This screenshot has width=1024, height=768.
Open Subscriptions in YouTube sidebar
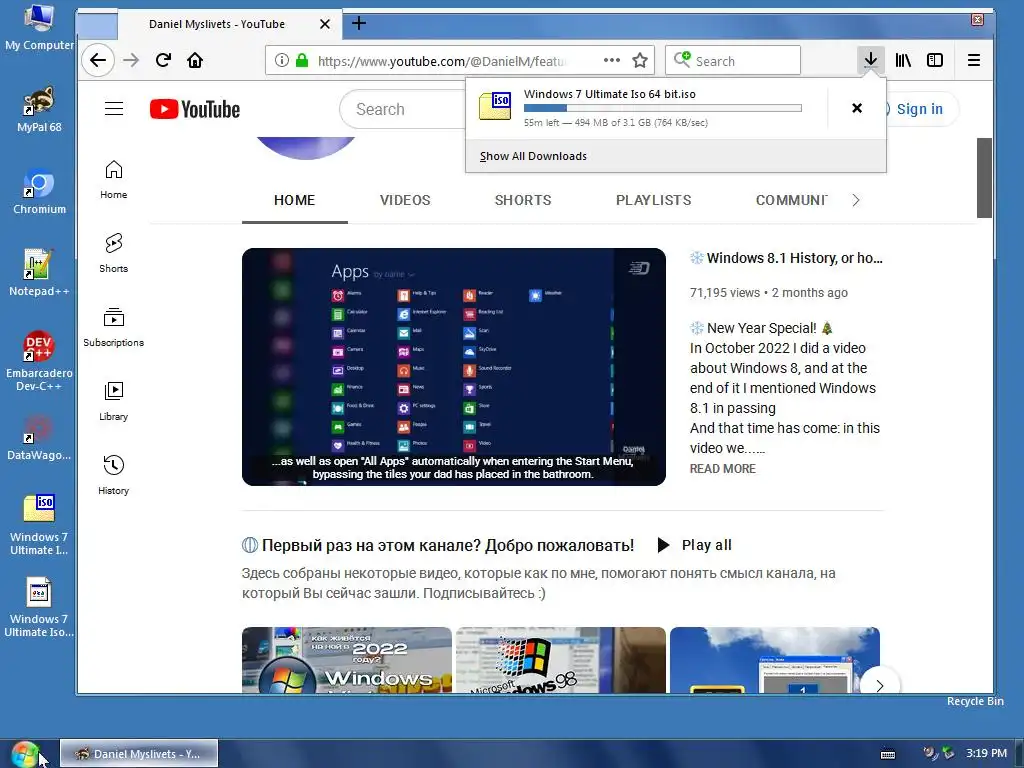point(114,327)
